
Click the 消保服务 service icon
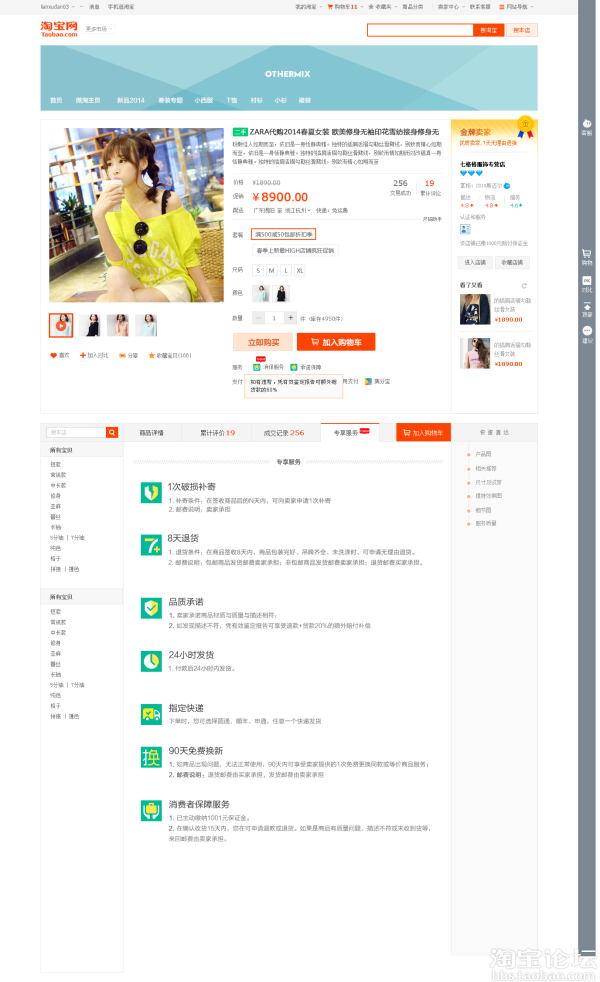click(x=257, y=367)
